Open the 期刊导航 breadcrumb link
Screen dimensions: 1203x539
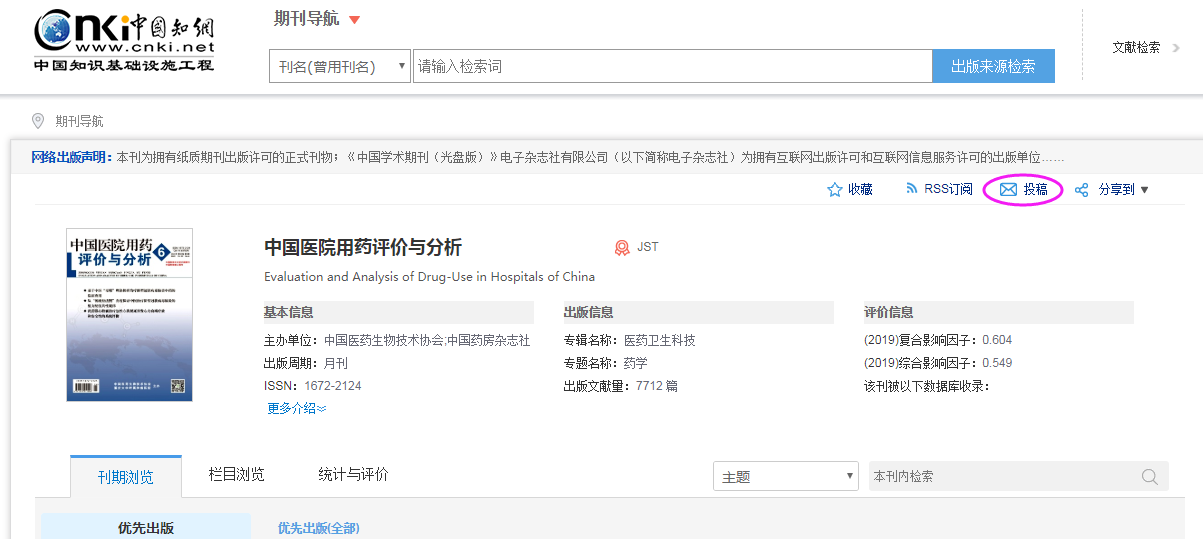click(x=79, y=122)
